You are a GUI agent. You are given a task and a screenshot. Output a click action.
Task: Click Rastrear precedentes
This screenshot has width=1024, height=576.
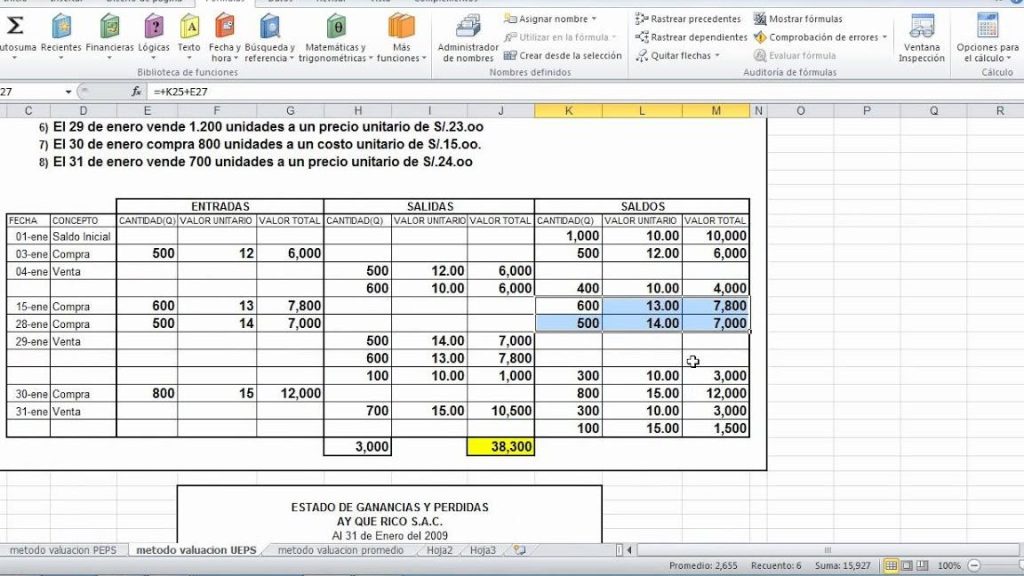(689, 19)
